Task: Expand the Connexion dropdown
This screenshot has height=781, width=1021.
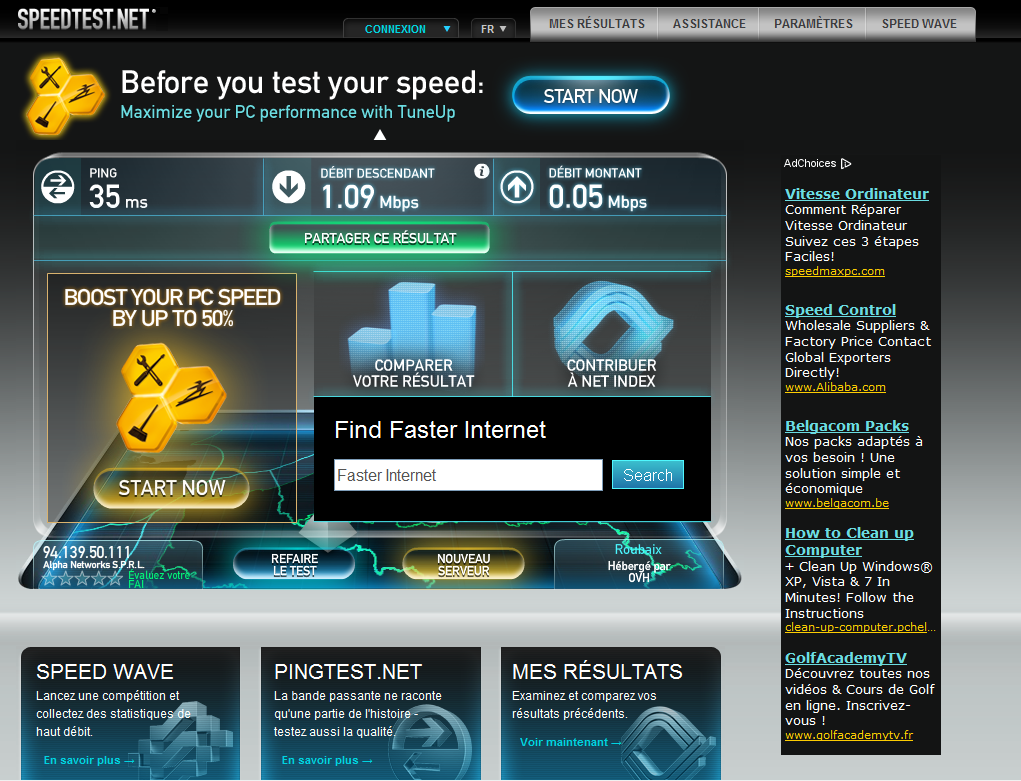Action: [401, 29]
